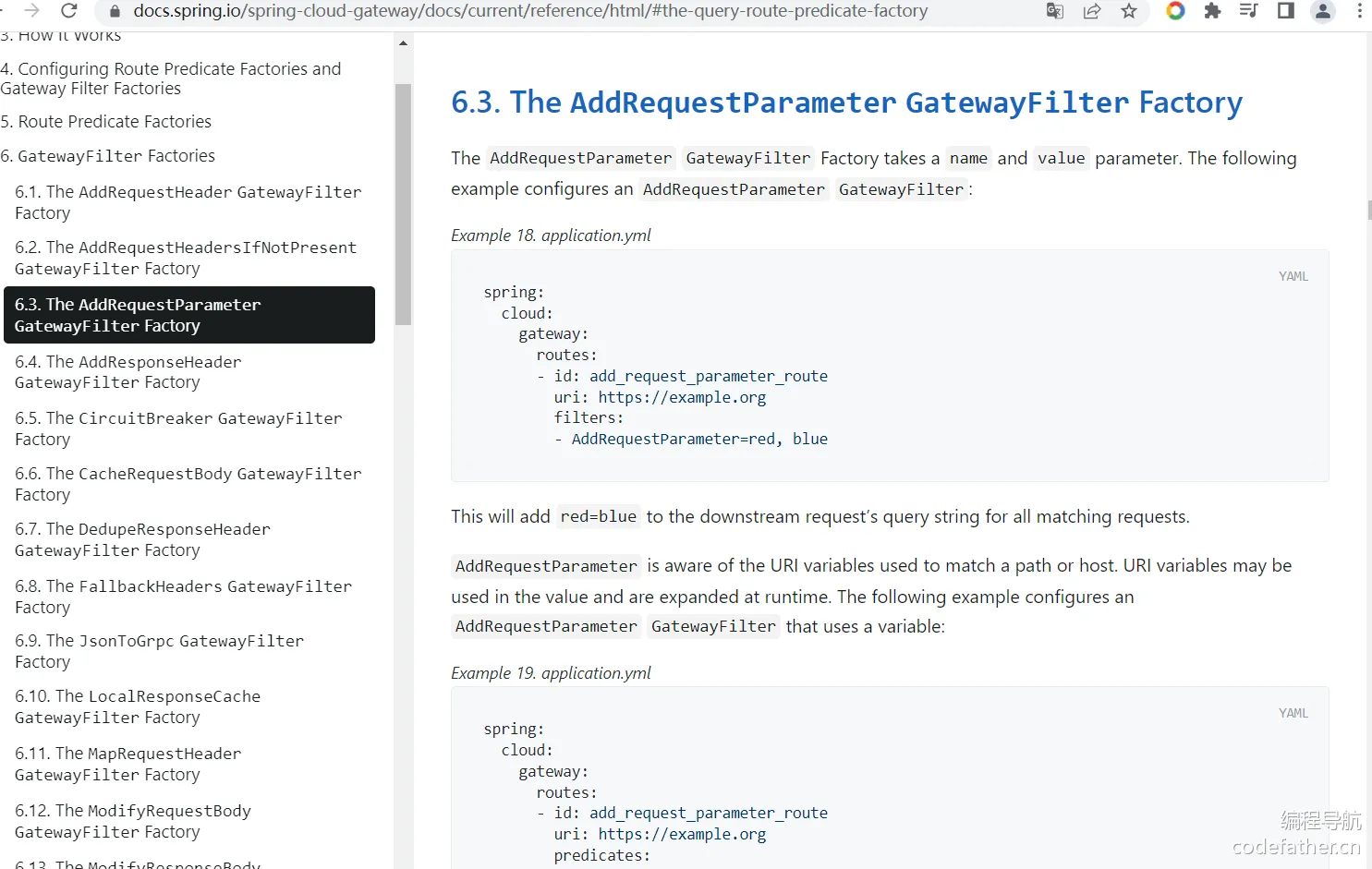
Task: View site info via the lock icon
Action: coord(115,11)
